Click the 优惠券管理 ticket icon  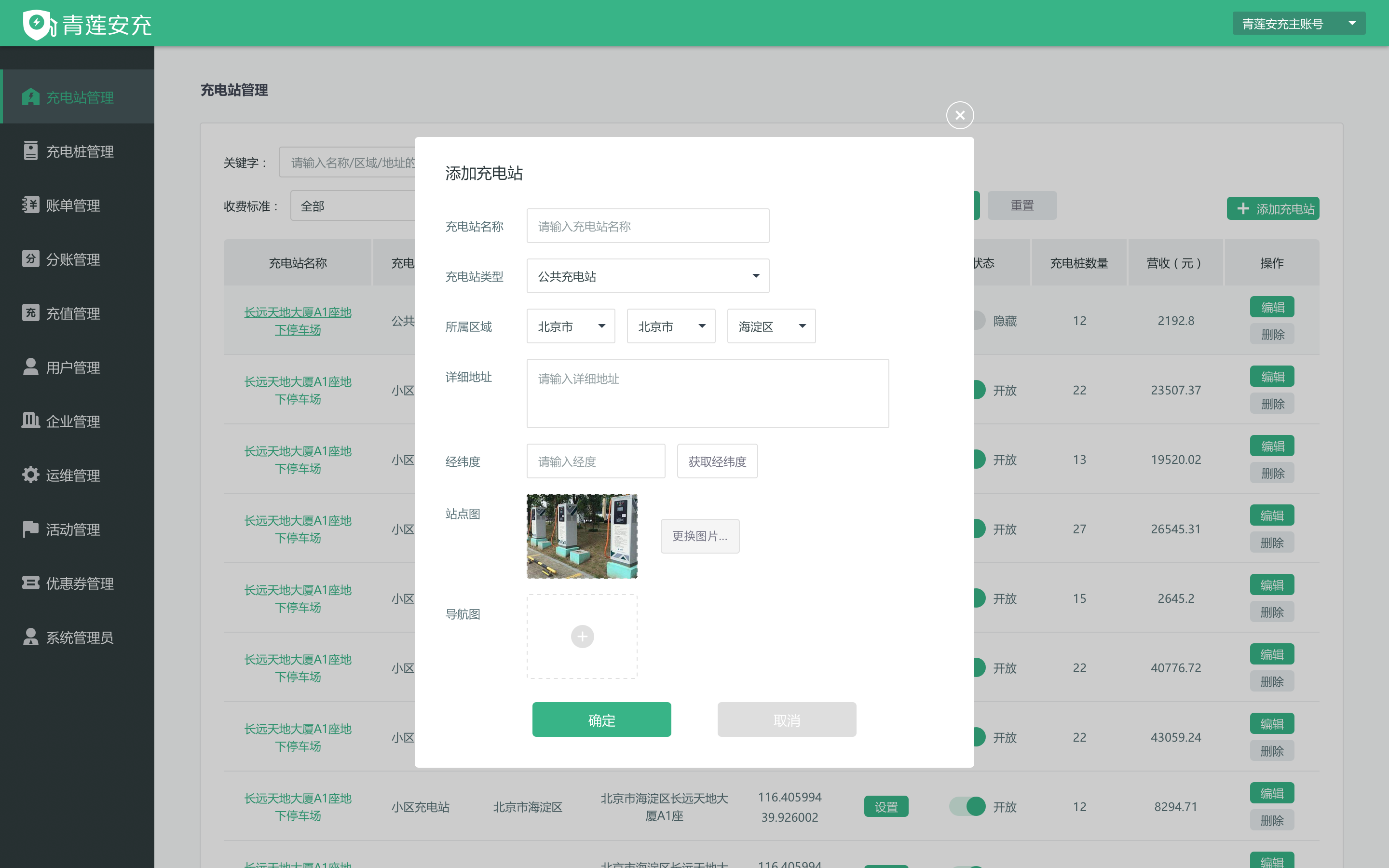[30, 583]
